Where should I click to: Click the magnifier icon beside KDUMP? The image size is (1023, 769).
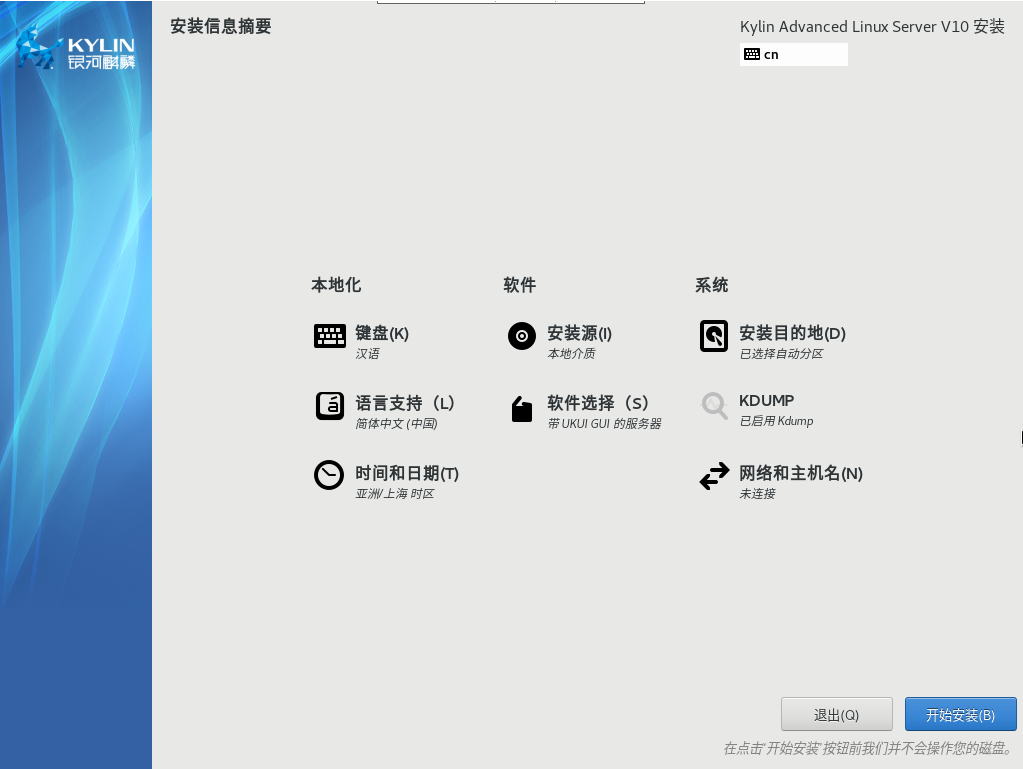tap(714, 405)
